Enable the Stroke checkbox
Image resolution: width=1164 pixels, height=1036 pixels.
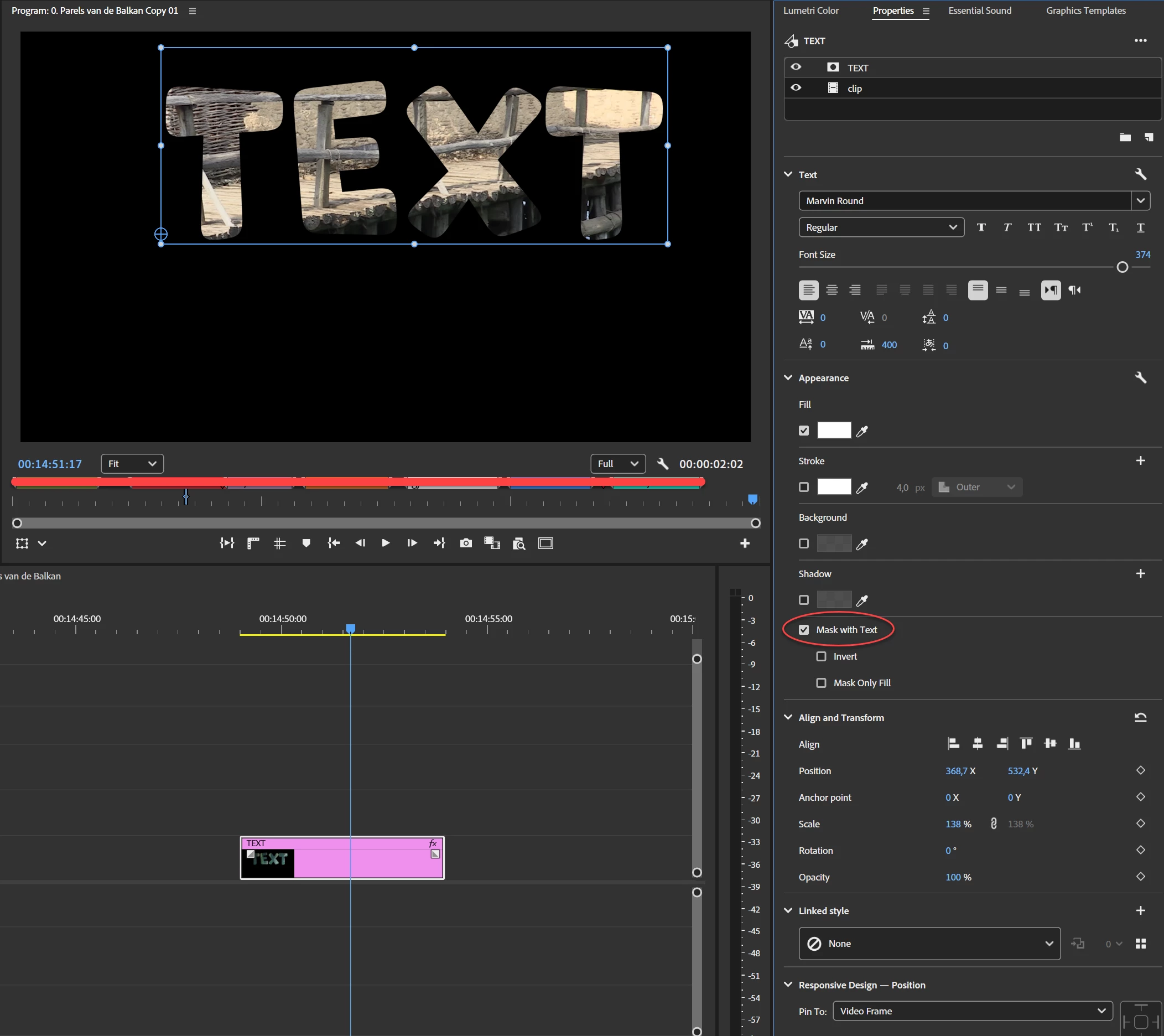[x=803, y=487]
